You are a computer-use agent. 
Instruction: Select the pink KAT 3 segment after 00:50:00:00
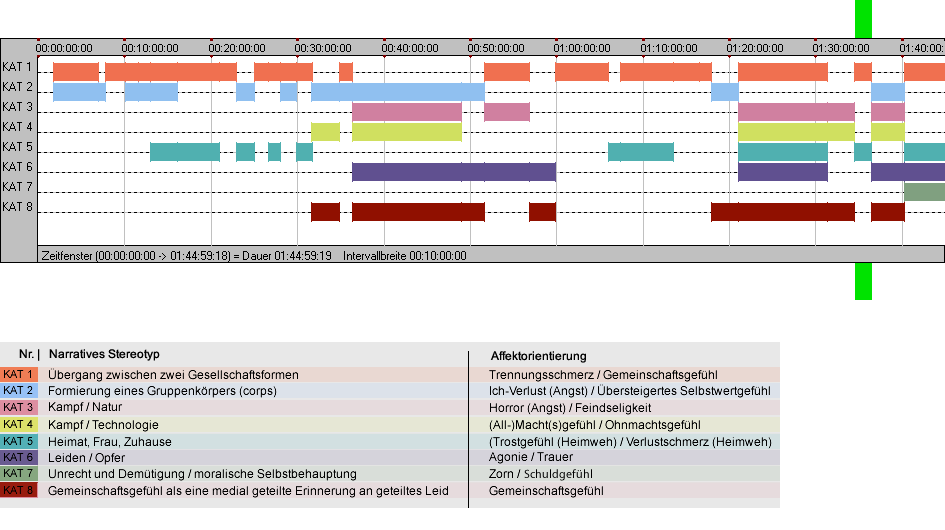click(507, 112)
